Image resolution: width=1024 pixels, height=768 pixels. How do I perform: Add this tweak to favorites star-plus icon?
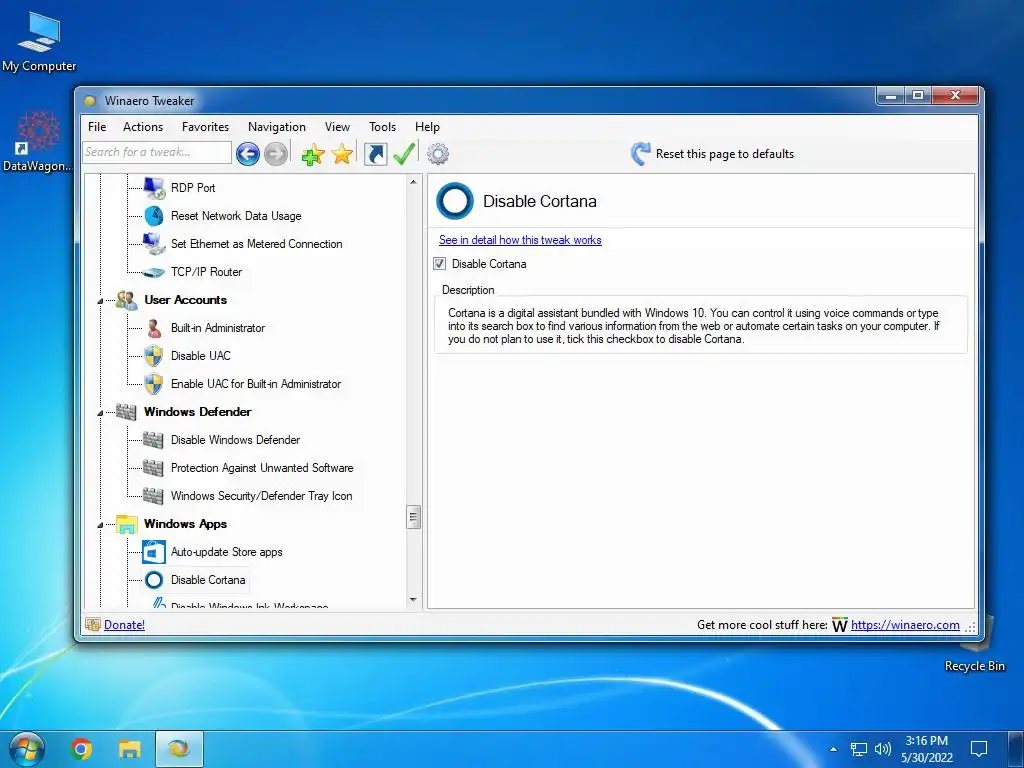coord(313,155)
